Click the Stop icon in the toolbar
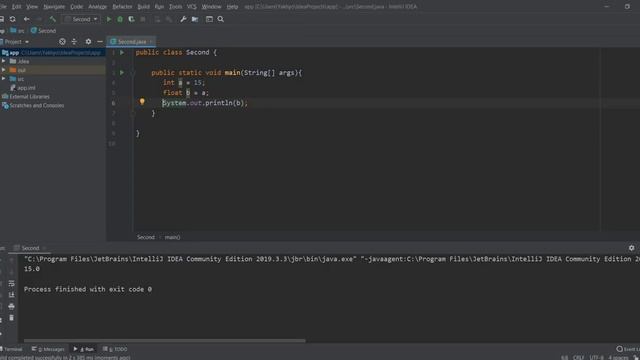This screenshot has height=360, width=640. pos(143,19)
